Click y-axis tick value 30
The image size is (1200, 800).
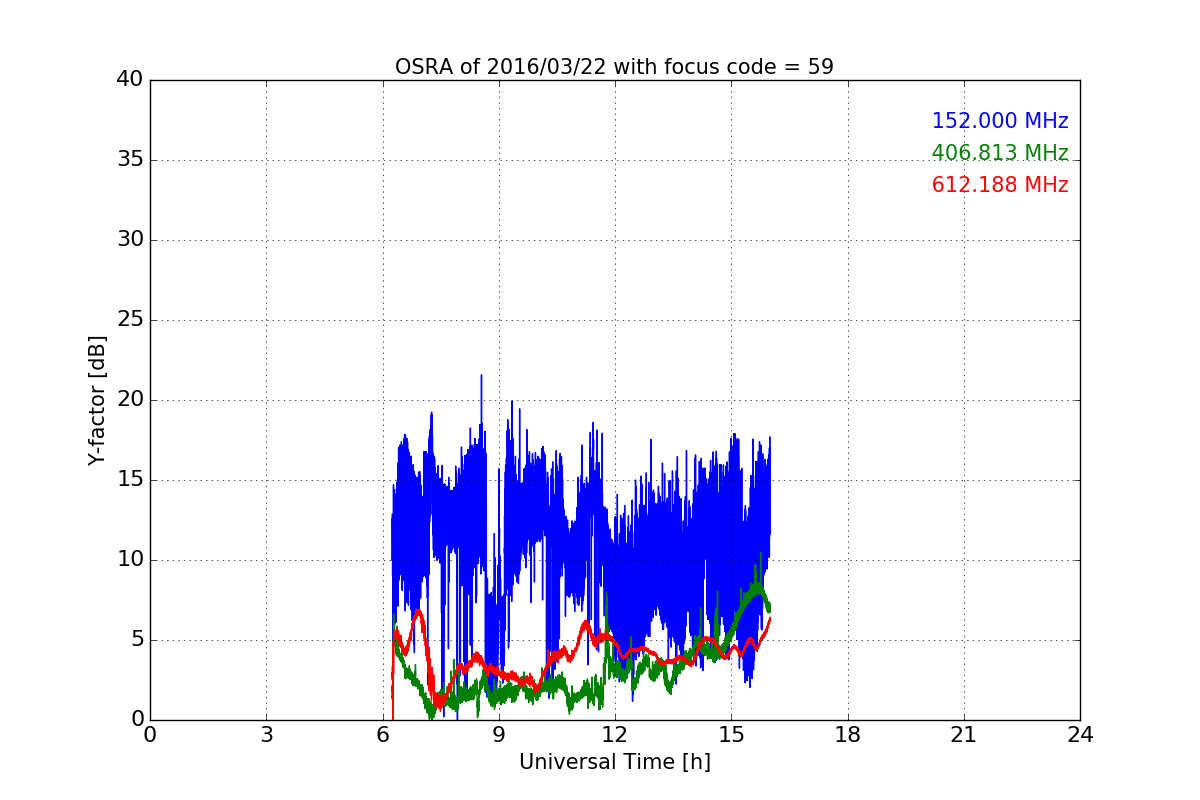[x=130, y=240]
